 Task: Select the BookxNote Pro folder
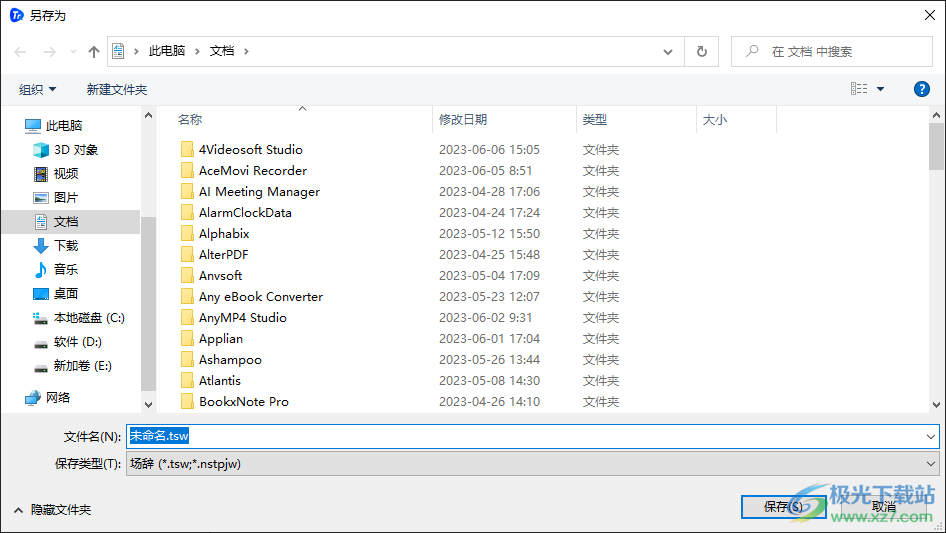tap(235, 401)
